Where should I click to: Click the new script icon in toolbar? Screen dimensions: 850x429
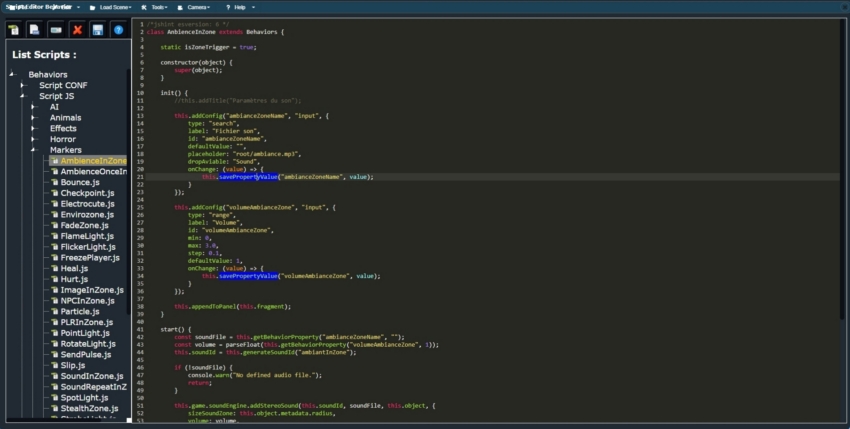click(14, 30)
